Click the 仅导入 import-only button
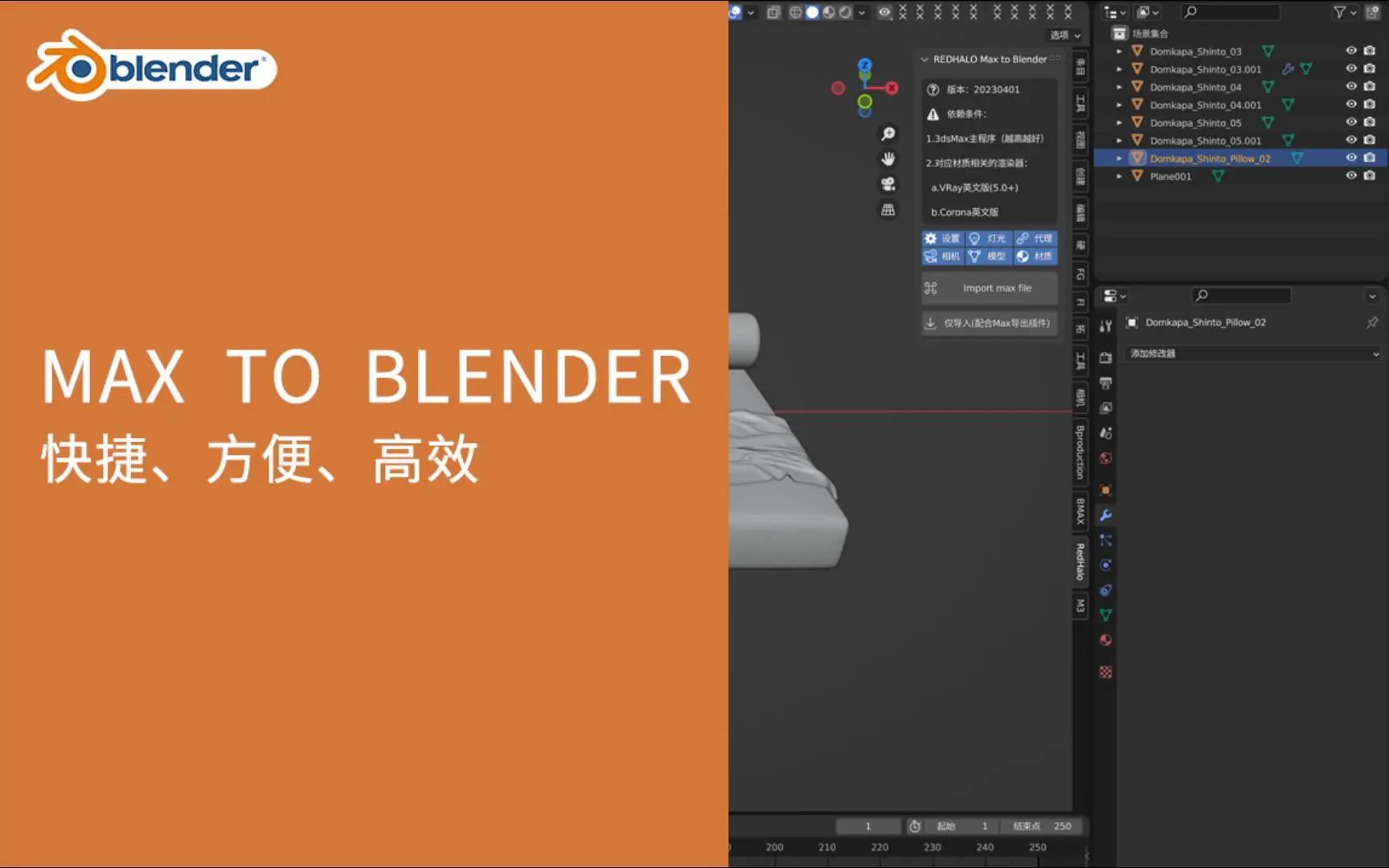1389x868 pixels. click(990, 323)
